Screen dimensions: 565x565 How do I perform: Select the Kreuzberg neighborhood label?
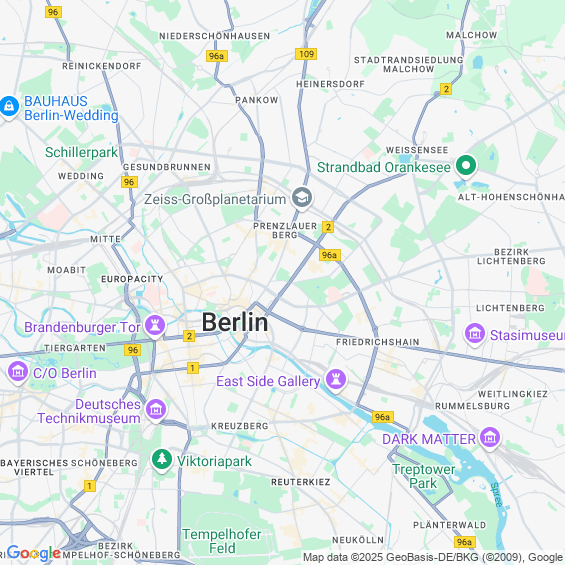(240, 426)
